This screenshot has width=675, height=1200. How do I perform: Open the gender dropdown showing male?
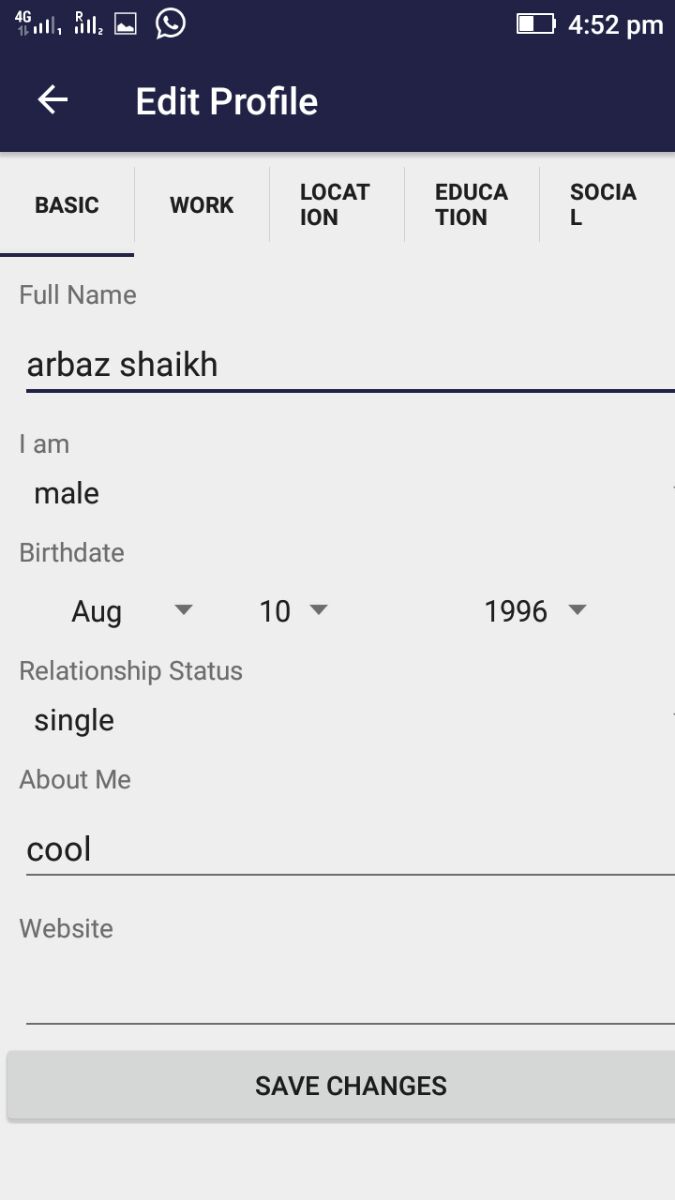(x=347, y=493)
